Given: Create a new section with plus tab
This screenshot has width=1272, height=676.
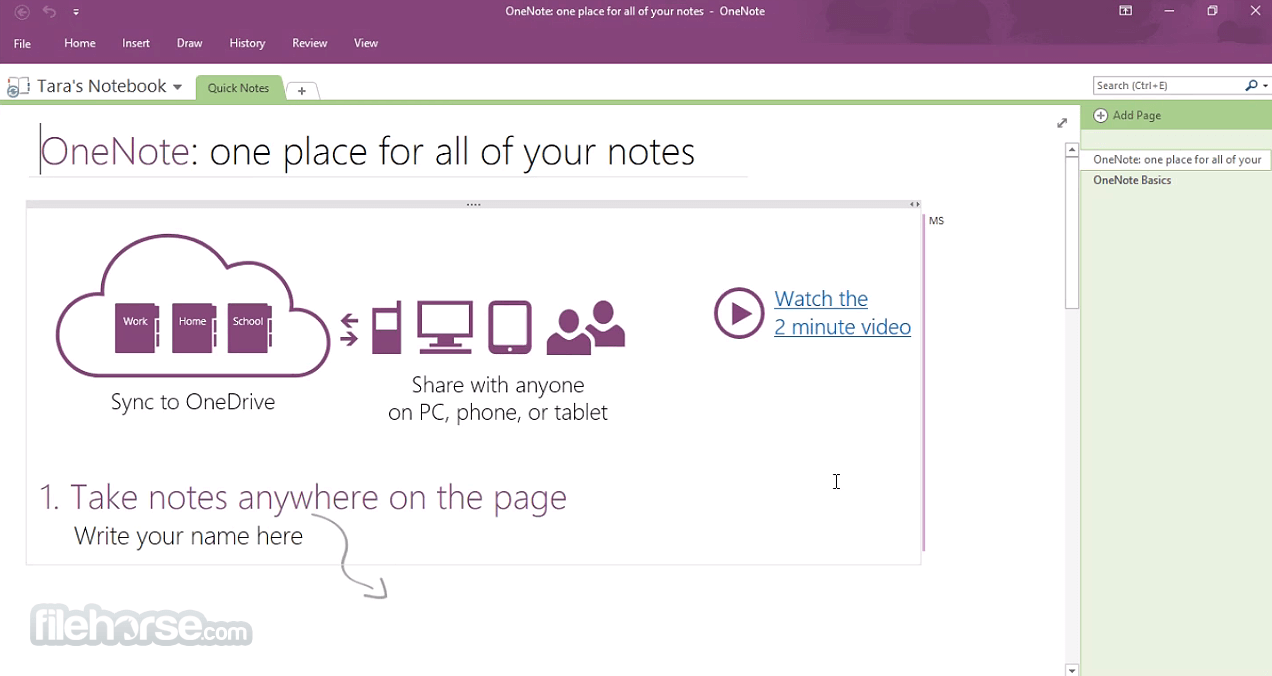Looking at the screenshot, I should (302, 91).
